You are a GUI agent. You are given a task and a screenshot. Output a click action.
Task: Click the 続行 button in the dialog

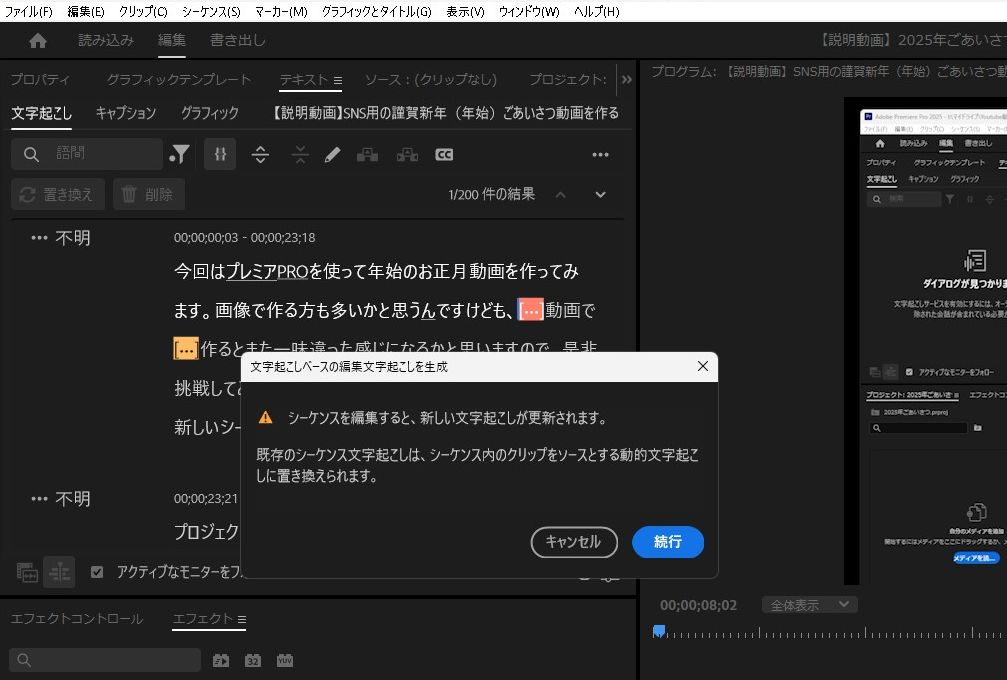(x=668, y=542)
